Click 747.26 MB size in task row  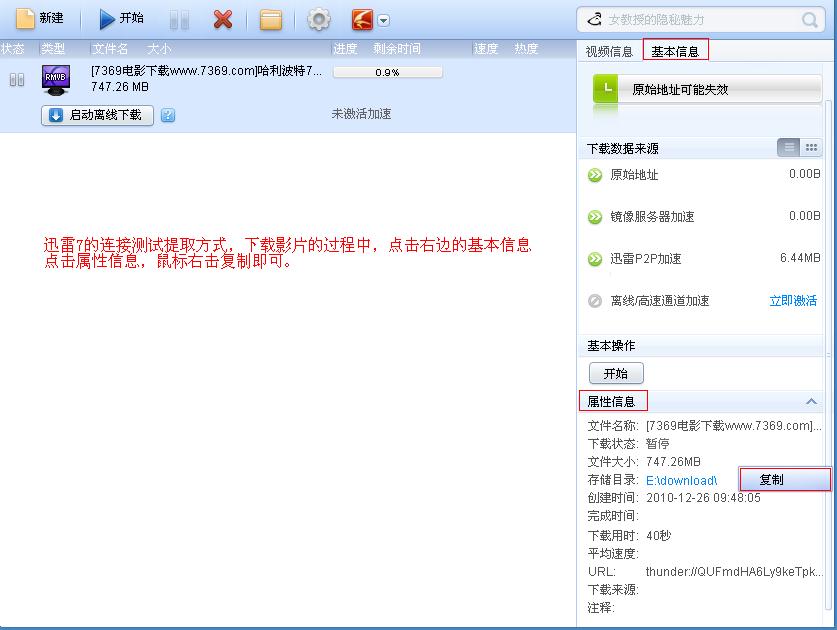click(x=120, y=86)
